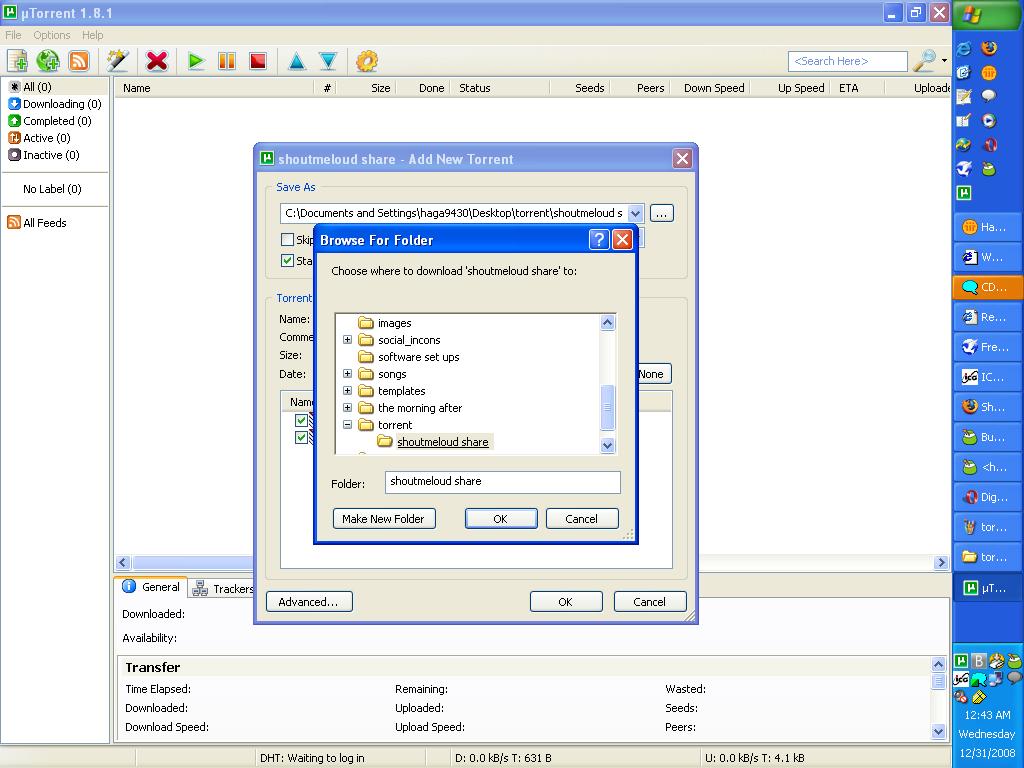Click the Add Torrent toolbar icon
The image size is (1024, 768).
point(18,61)
